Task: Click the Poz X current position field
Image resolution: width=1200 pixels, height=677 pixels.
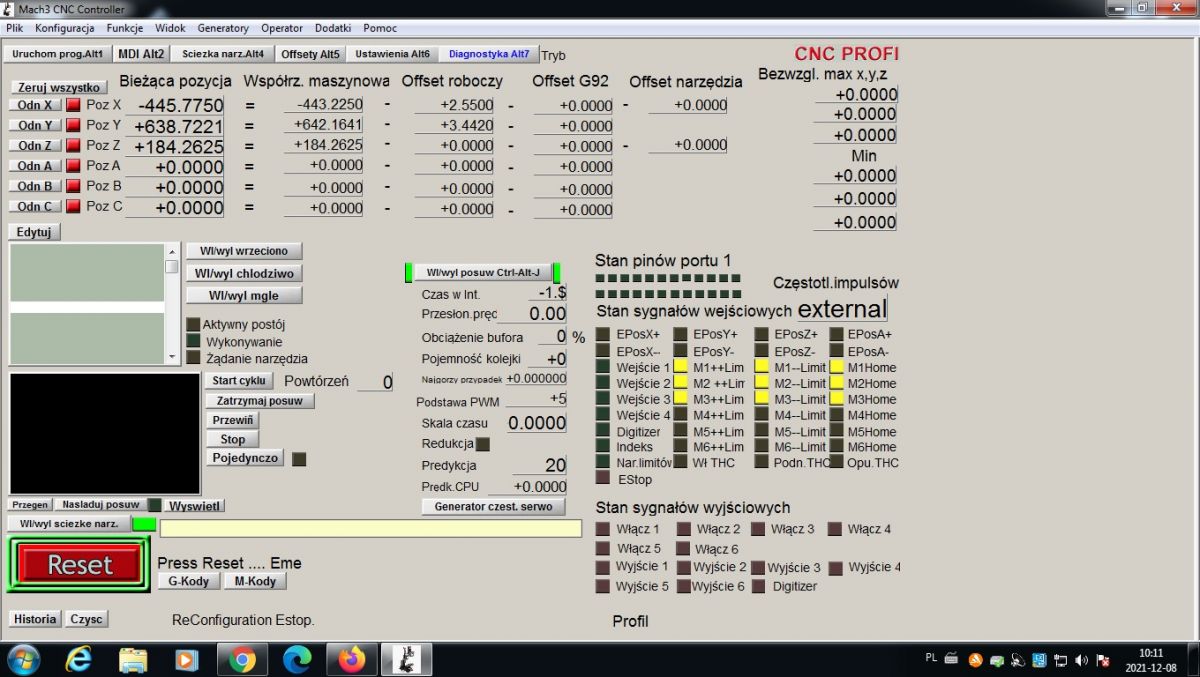Action: coord(174,105)
